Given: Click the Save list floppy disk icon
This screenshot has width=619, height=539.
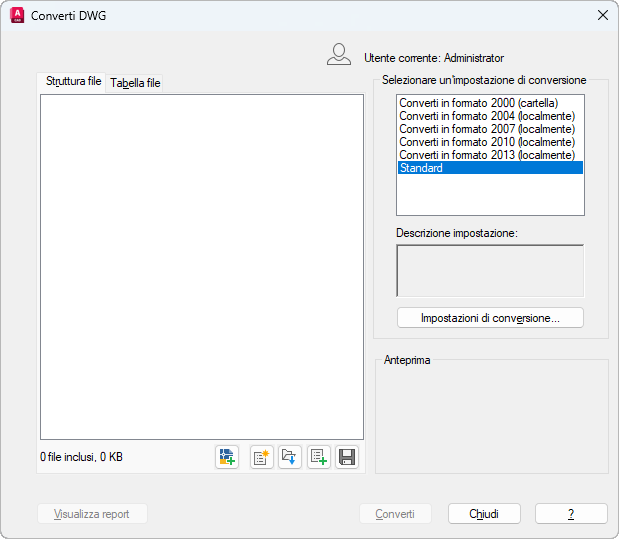Looking at the screenshot, I should click(347, 457).
